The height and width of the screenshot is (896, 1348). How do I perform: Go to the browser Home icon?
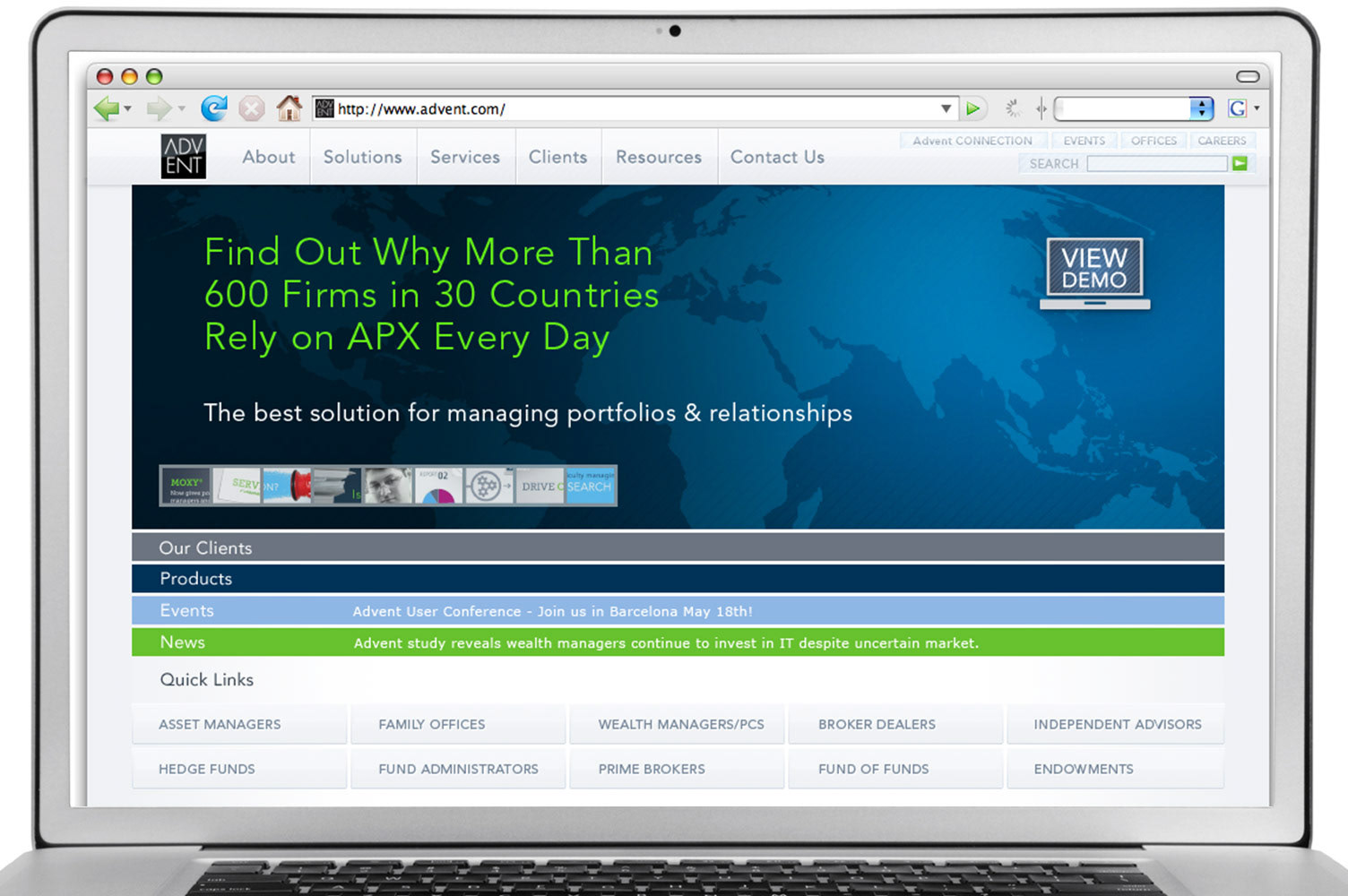[x=289, y=108]
